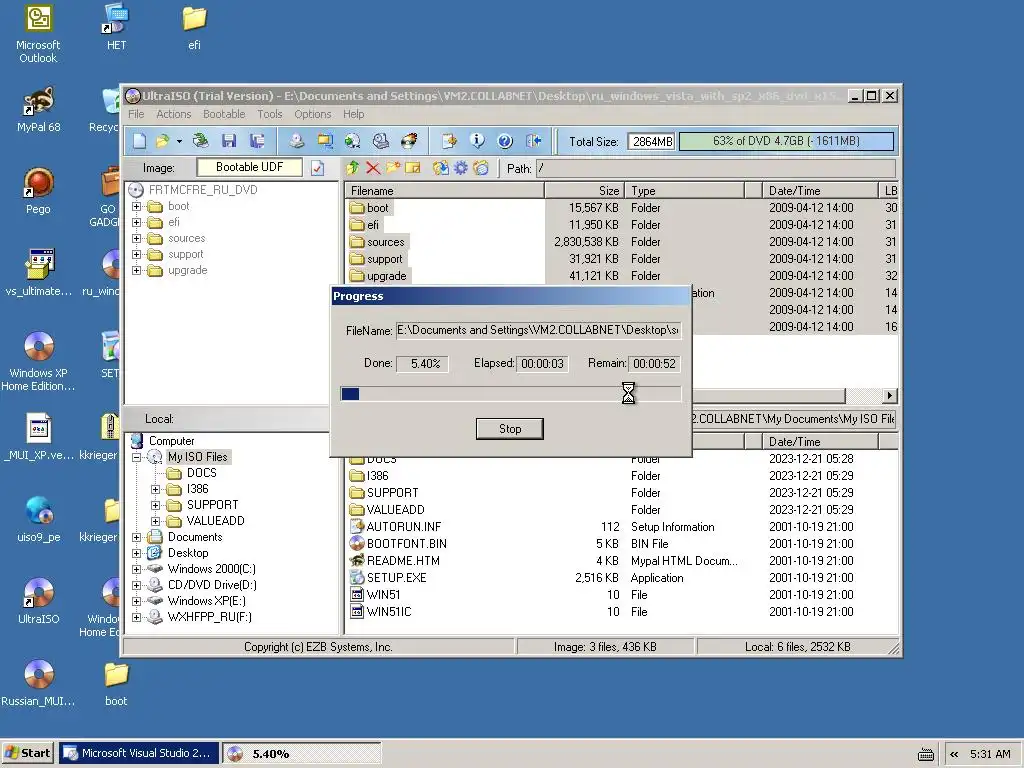
Task: Click the Extract icon in image toolbar
Action: [x=441, y=168]
